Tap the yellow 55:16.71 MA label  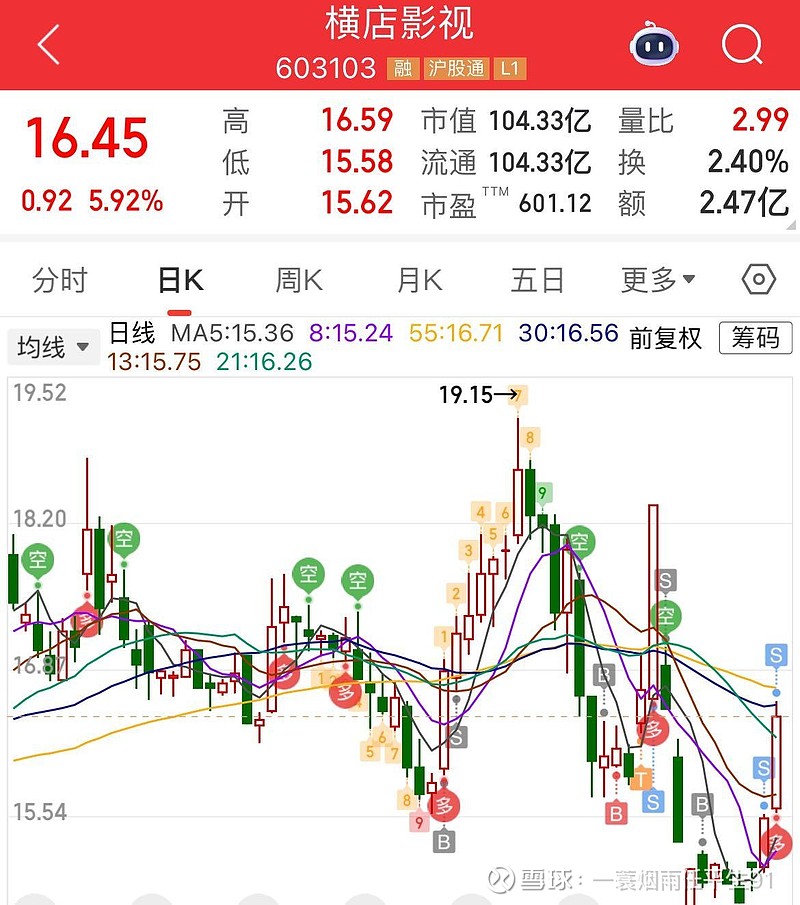pyautogui.click(x=456, y=333)
